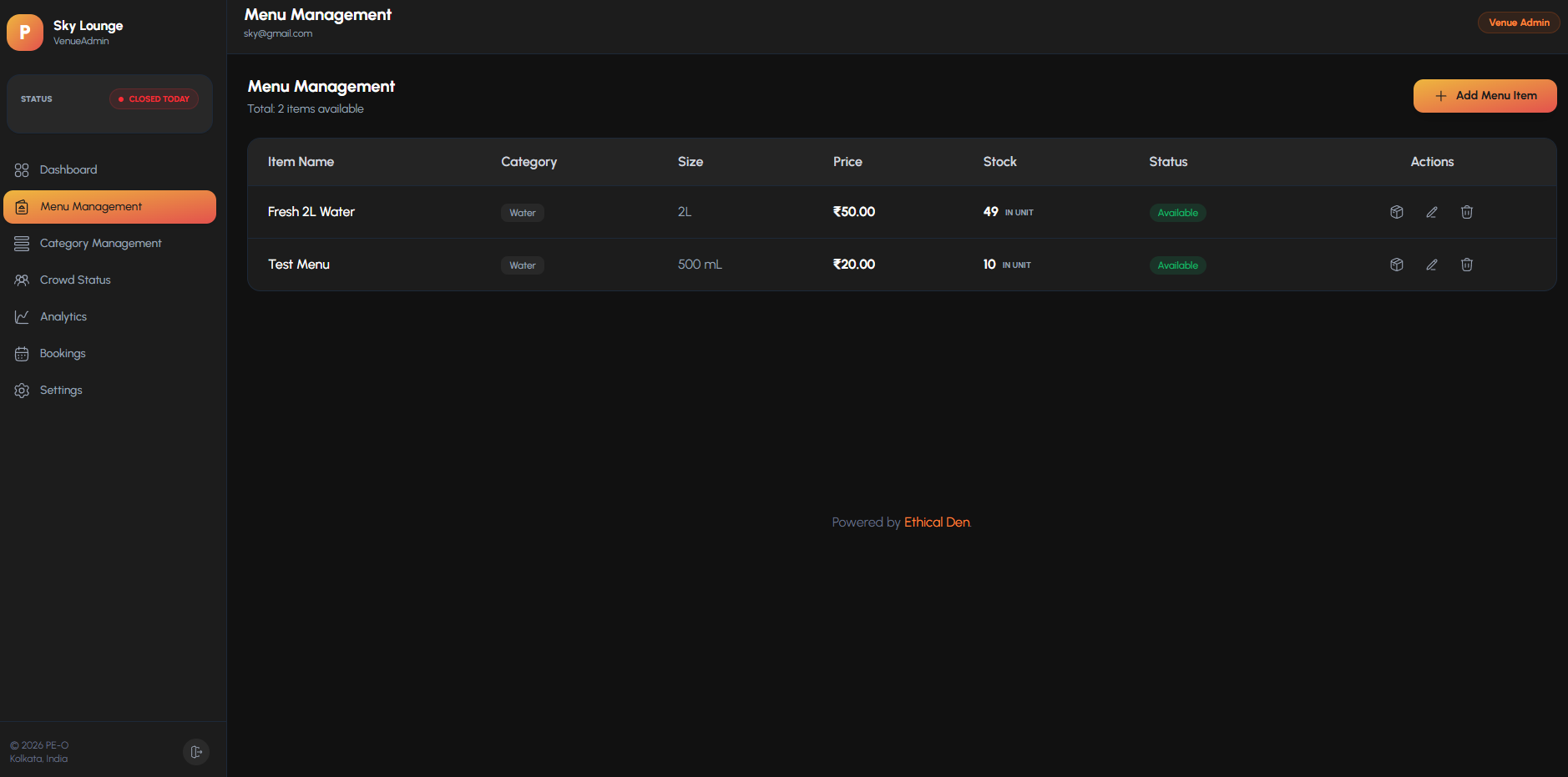Image resolution: width=1568 pixels, height=777 pixels.
Task: Click the Settings gear icon
Action: click(22, 391)
